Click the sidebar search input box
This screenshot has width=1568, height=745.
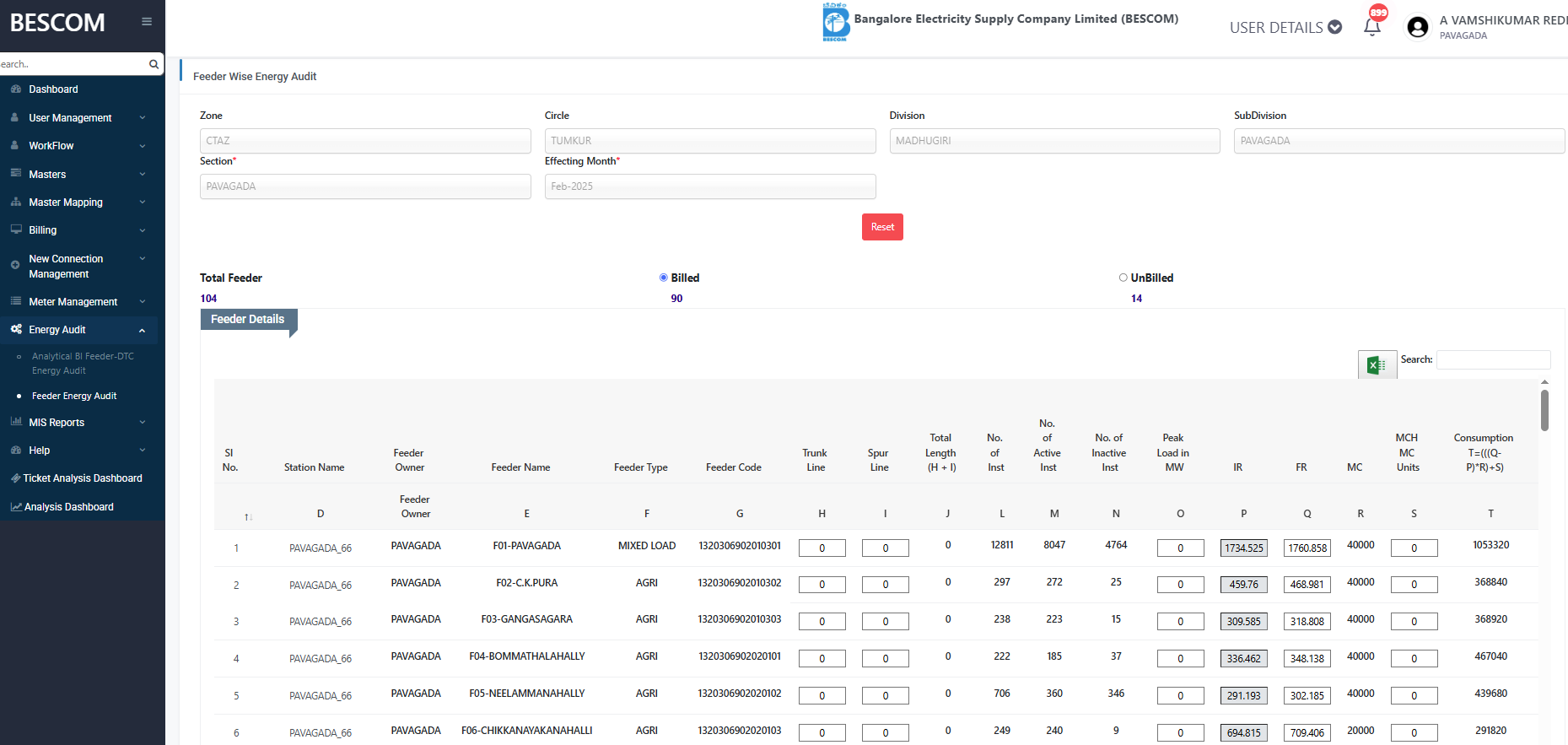[x=74, y=64]
